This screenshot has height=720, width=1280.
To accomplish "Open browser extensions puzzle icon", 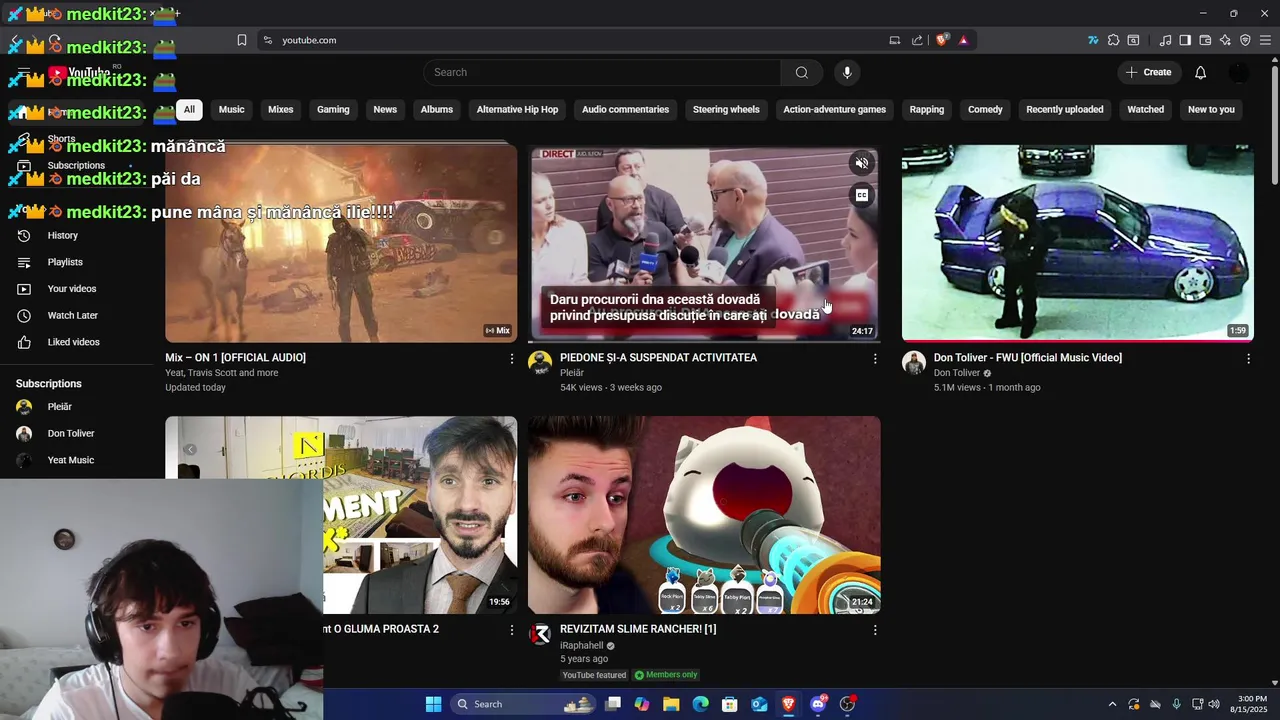I will click(1113, 40).
